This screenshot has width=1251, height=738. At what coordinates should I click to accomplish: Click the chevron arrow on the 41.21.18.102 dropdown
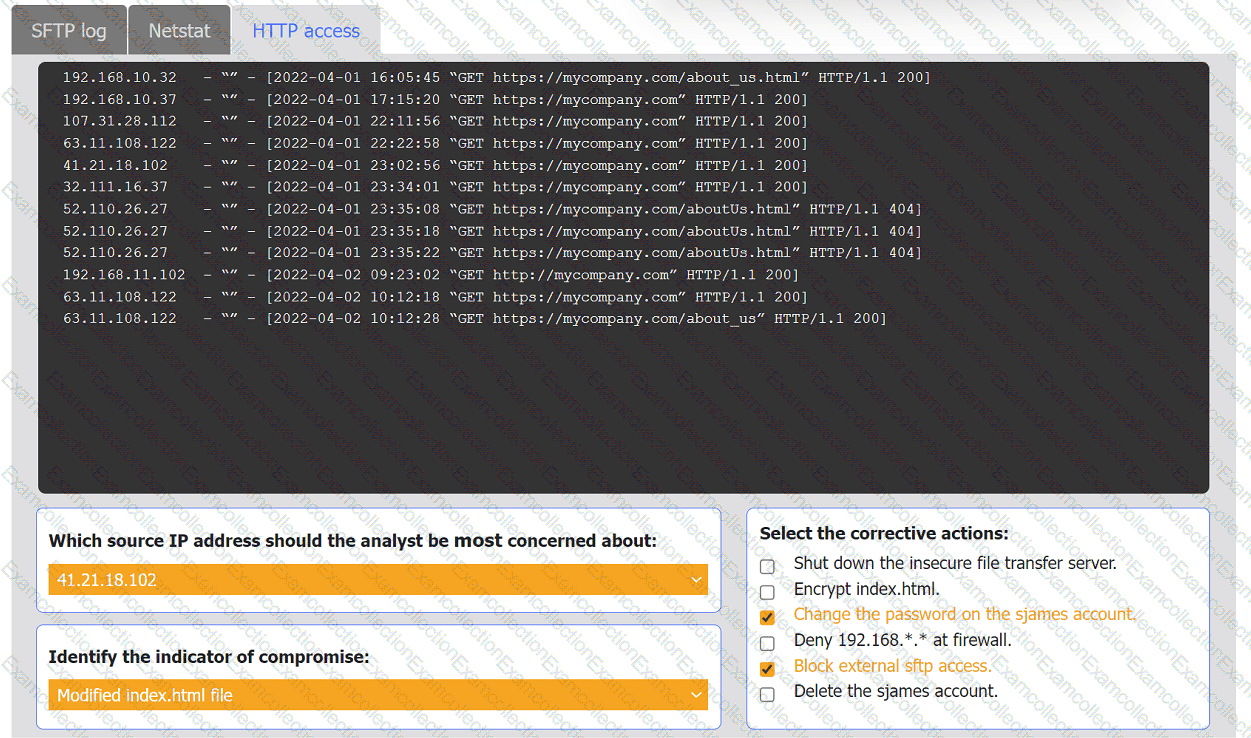[x=696, y=580]
